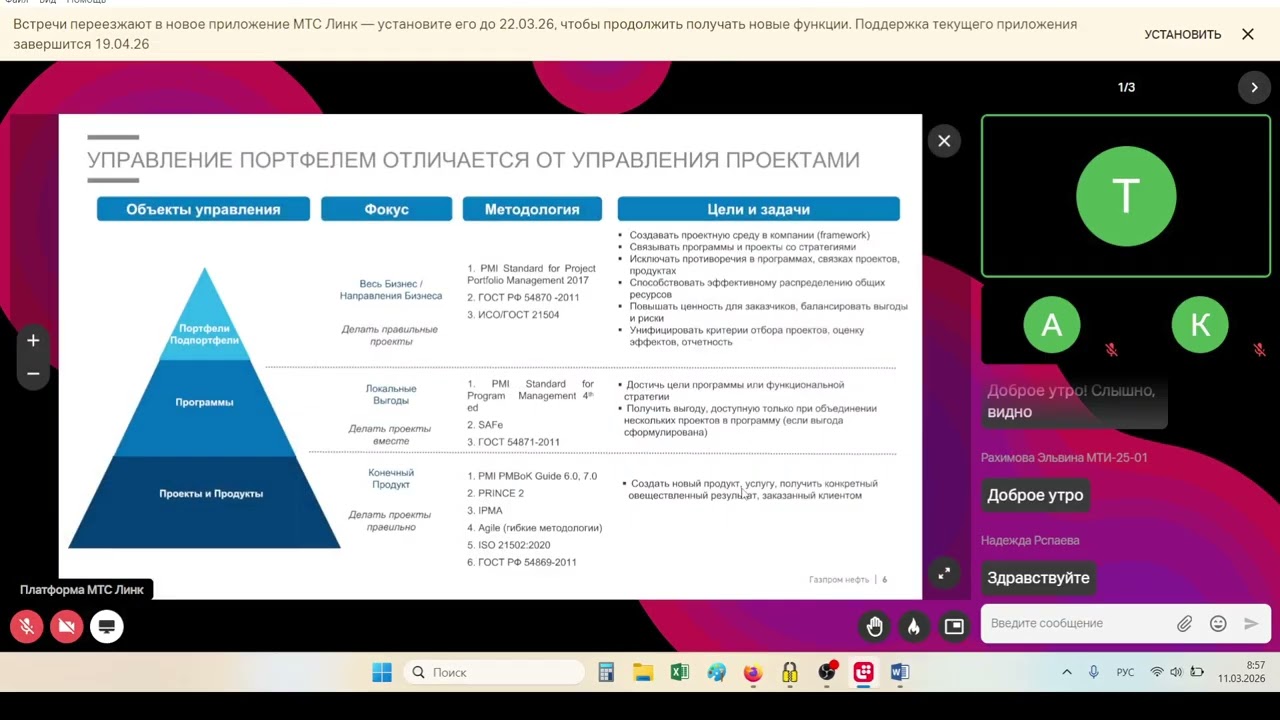Click the Windows taskbar Поиск search box

[x=495, y=673]
